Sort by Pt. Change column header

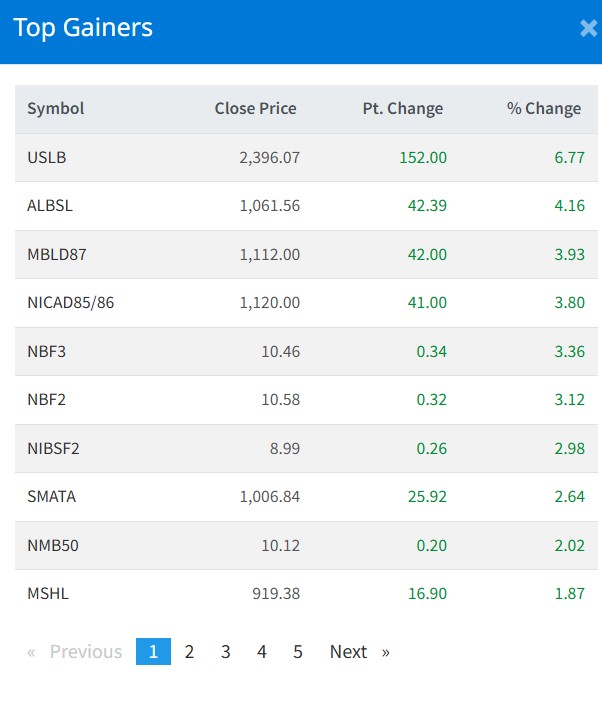[402, 109]
